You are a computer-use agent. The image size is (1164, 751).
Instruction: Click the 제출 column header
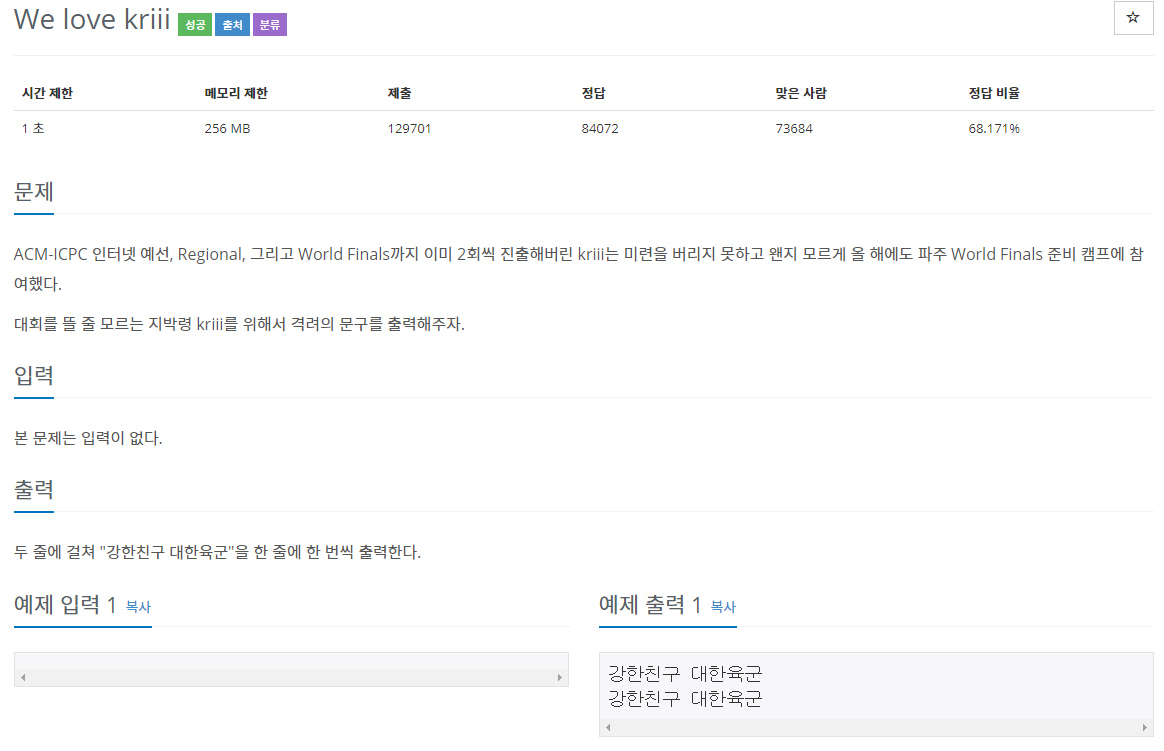399,93
